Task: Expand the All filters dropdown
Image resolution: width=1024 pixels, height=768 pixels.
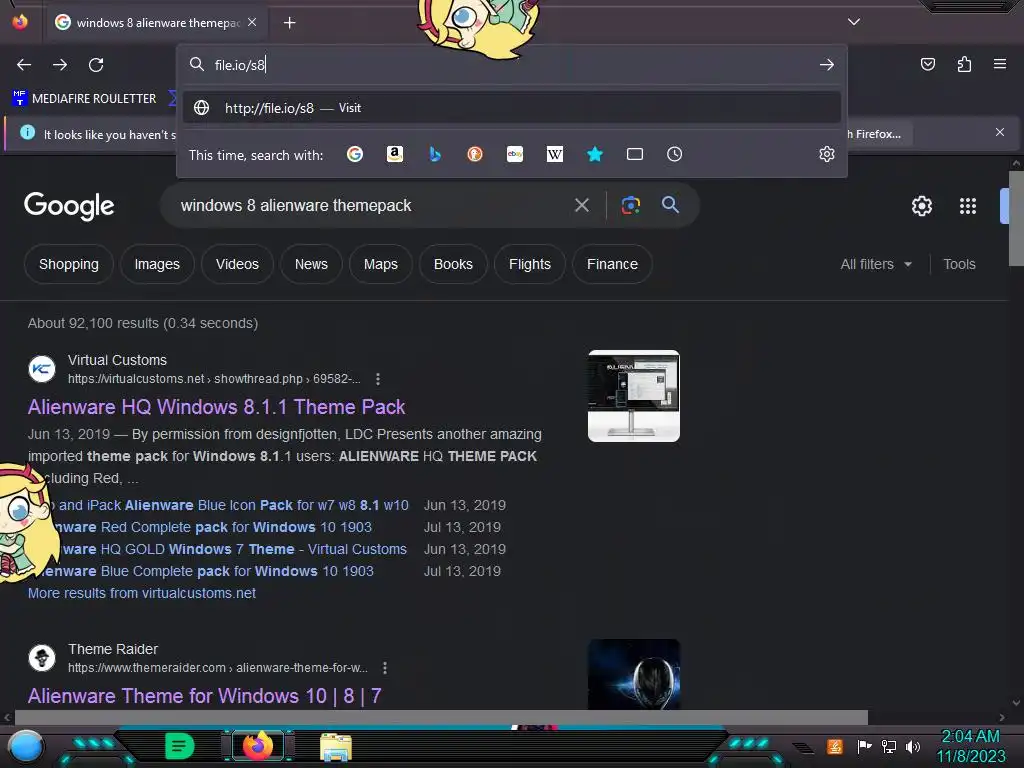Action: pyautogui.click(x=876, y=264)
